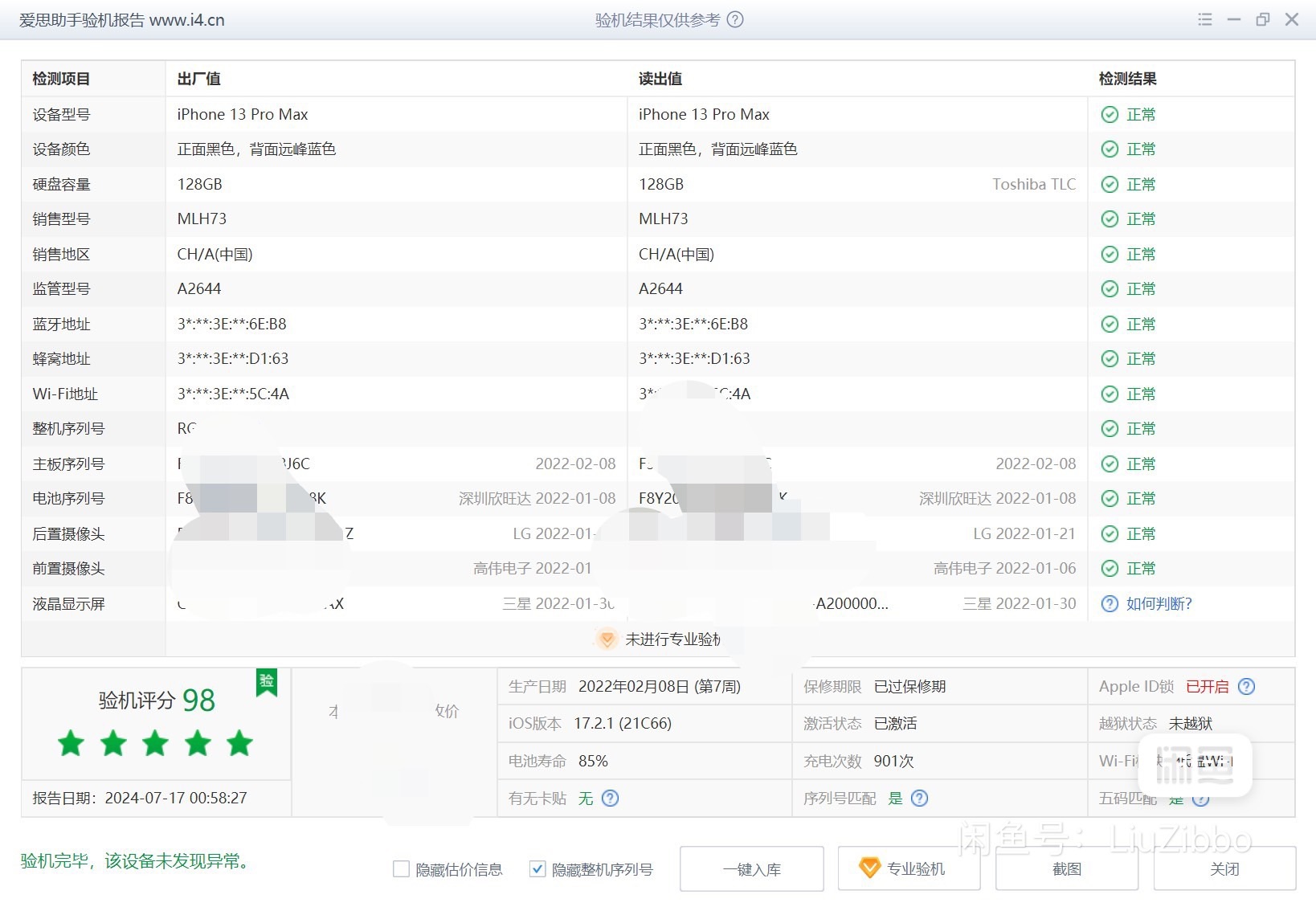Click the 充电次数 901次 value

pyautogui.click(x=893, y=762)
